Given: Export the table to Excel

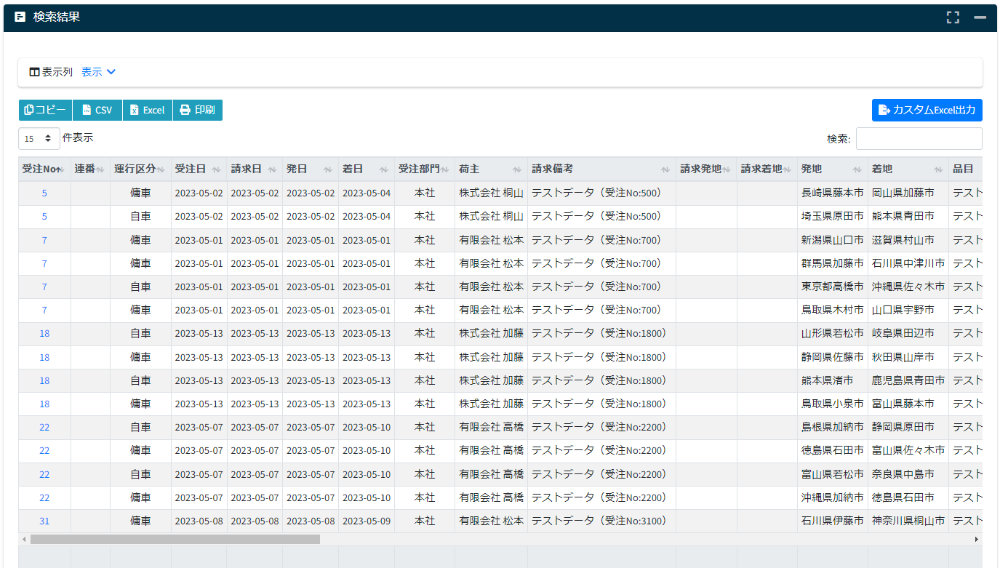Looking at the screenshot, I should tap(147, 110).
